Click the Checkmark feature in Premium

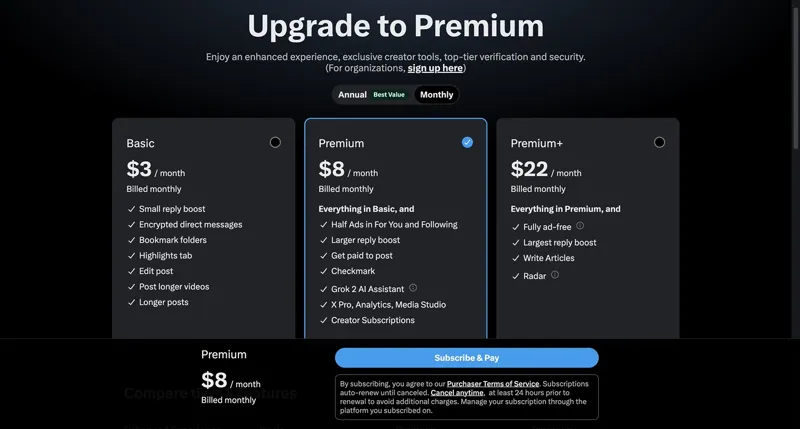(353, 271)
